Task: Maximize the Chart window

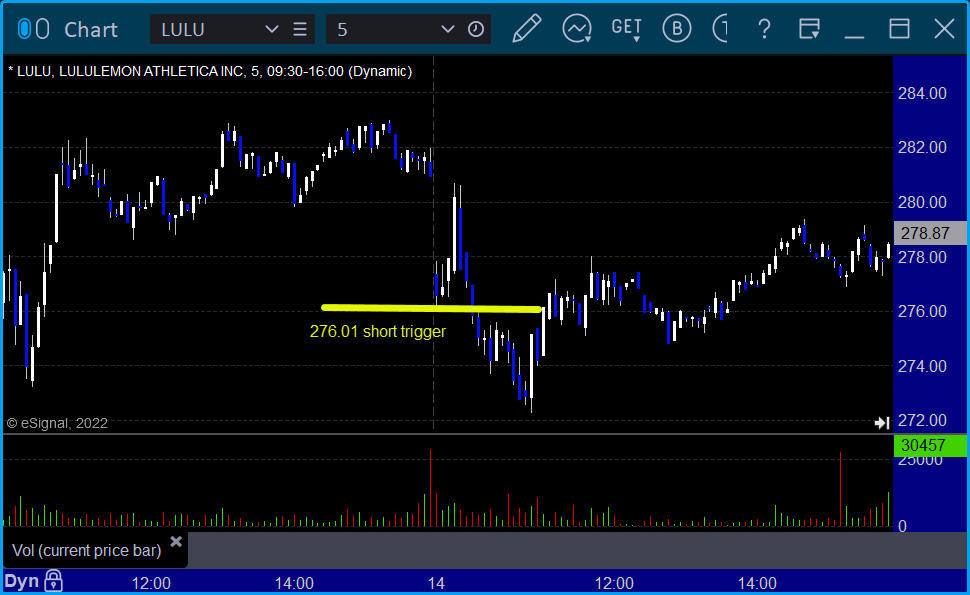Action: (899, 28)
